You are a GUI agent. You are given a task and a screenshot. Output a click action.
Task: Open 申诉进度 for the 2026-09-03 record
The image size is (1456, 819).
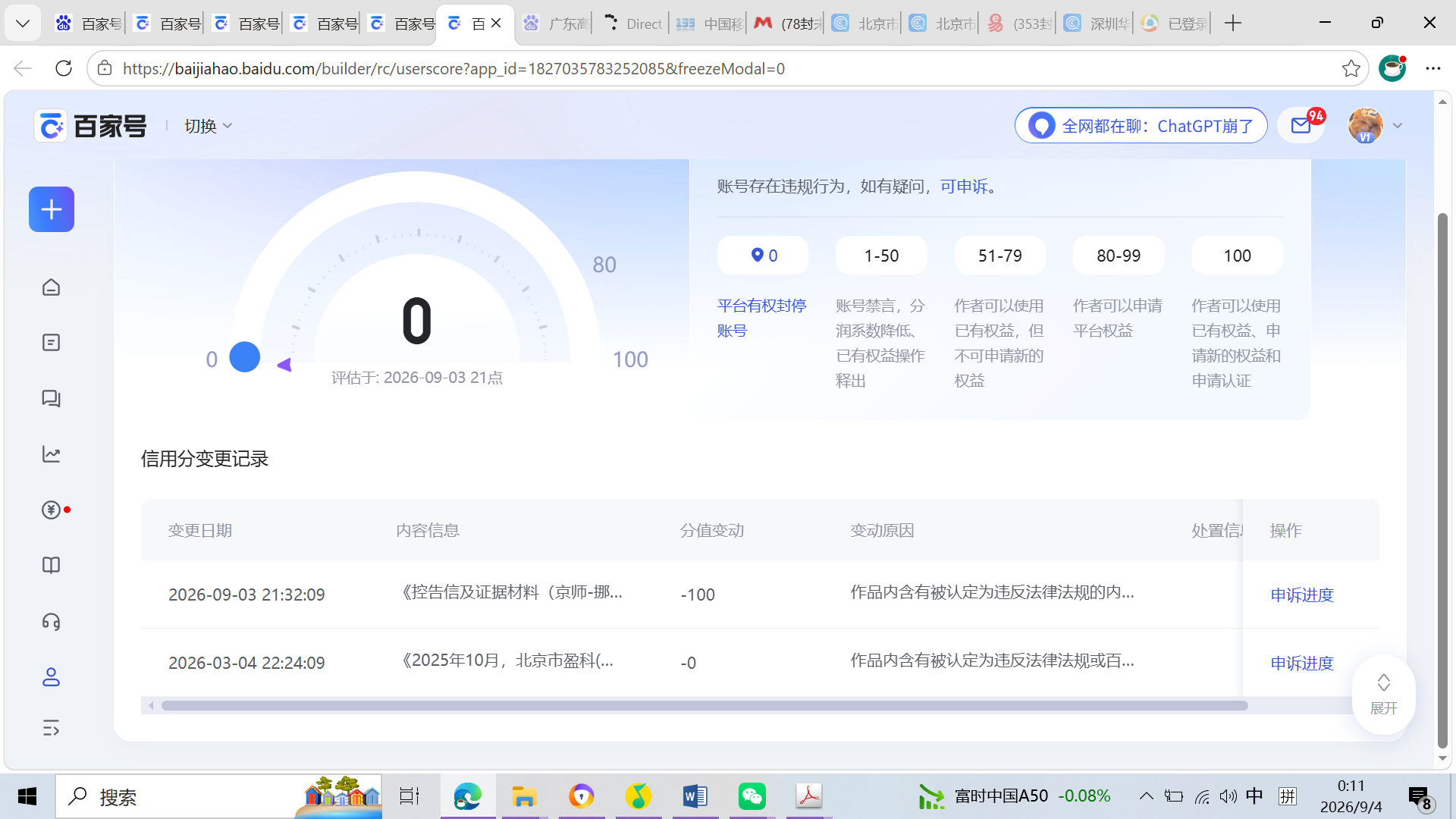1301,595
